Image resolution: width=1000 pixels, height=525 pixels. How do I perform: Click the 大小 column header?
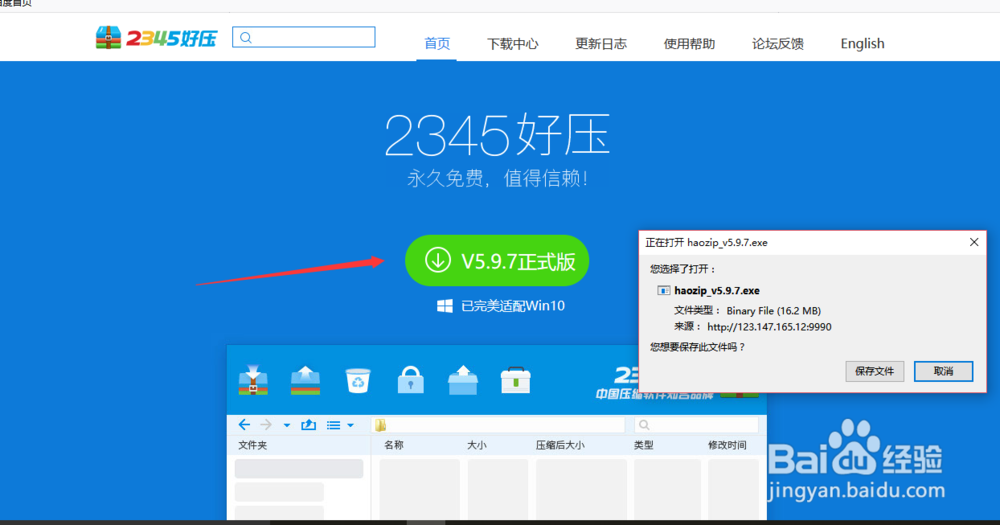coord(476,445)
